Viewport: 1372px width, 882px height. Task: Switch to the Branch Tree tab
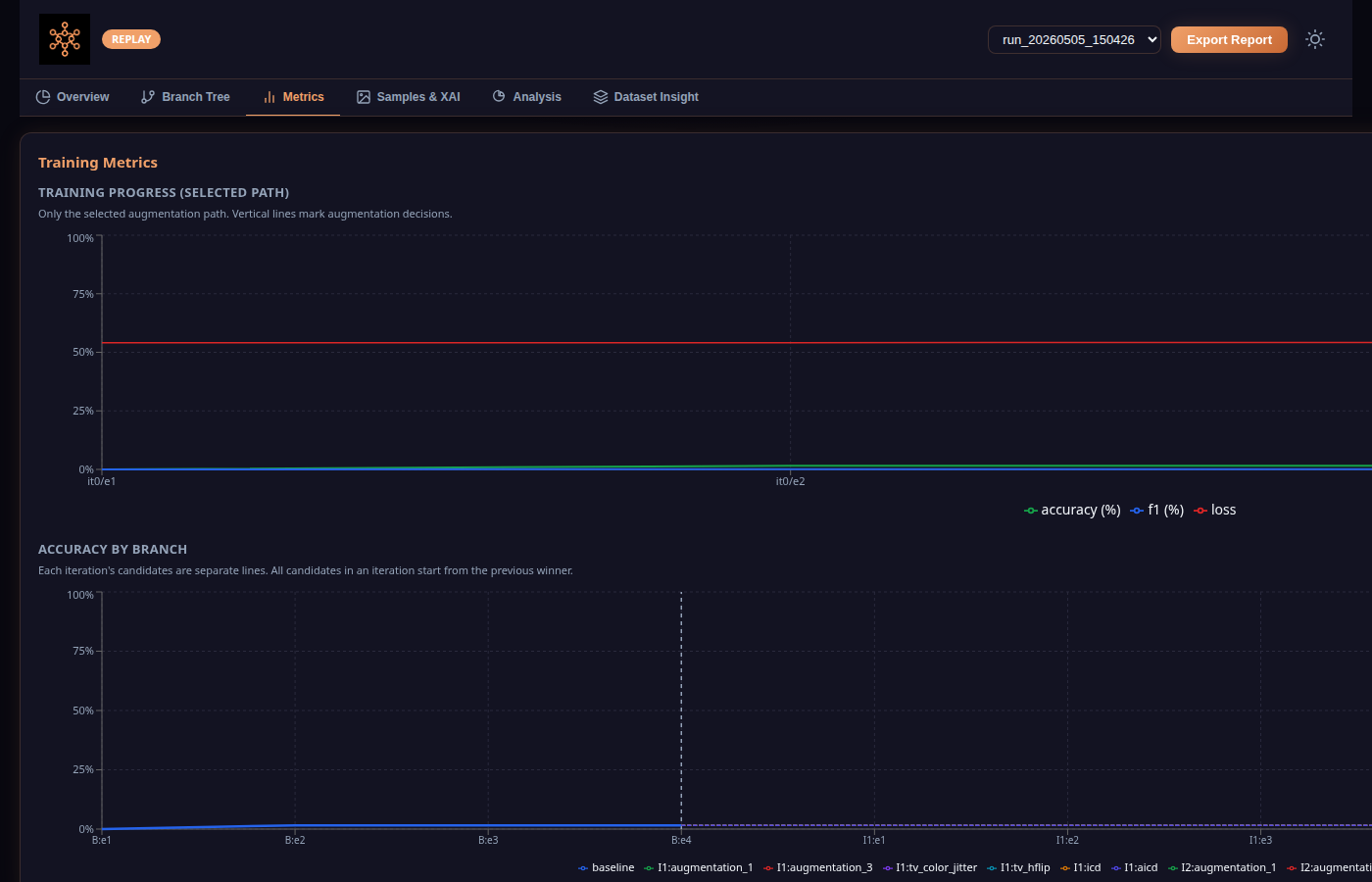pos(185,97)
